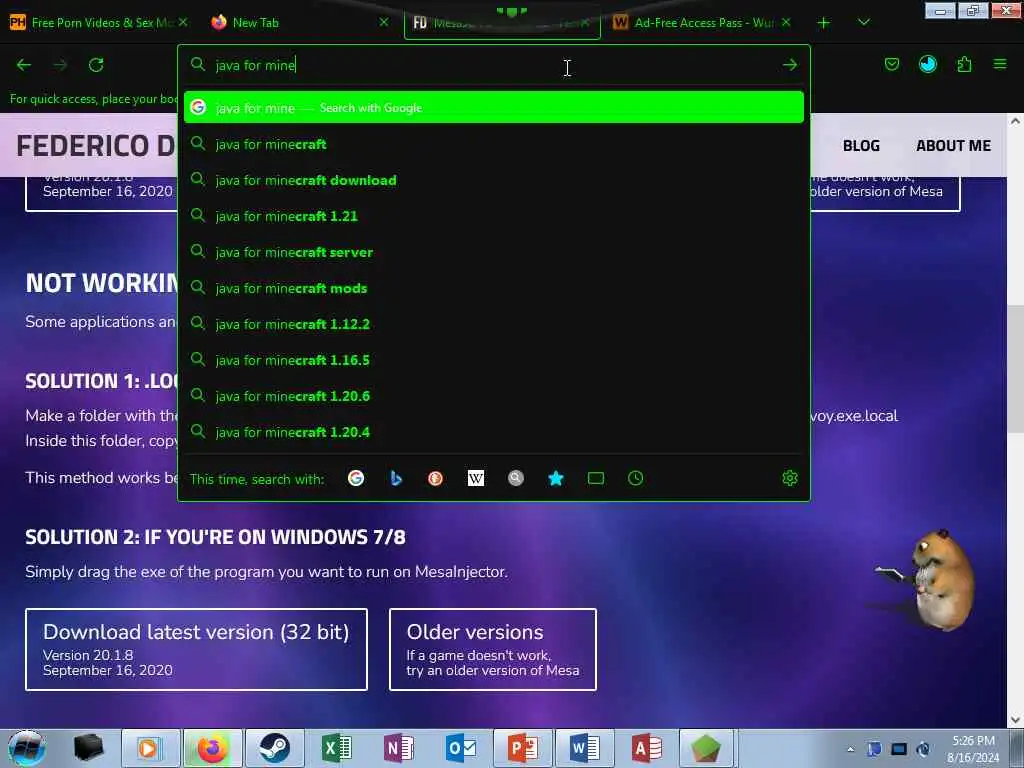This screenshot has height=768, width=1024.
Task: Open Access from the taskbar
Action: tap(647, 748)
